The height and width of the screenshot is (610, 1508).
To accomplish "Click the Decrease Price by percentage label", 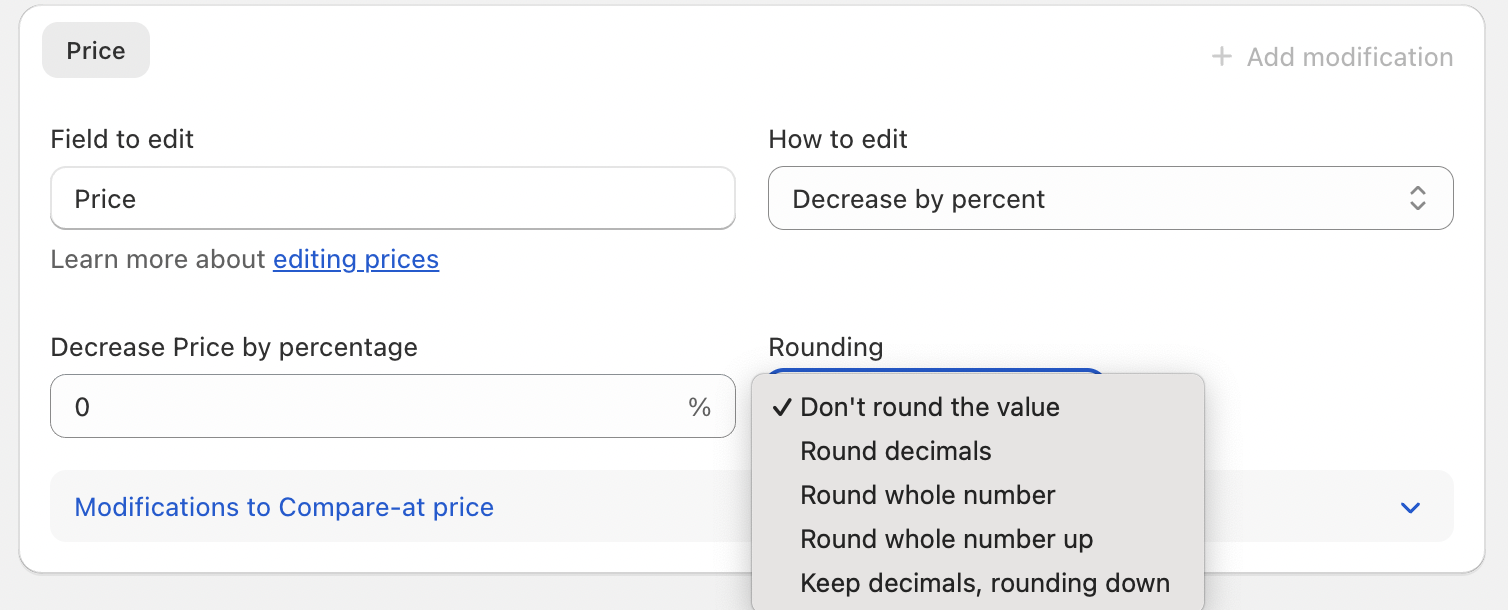I will coord(234,347).
